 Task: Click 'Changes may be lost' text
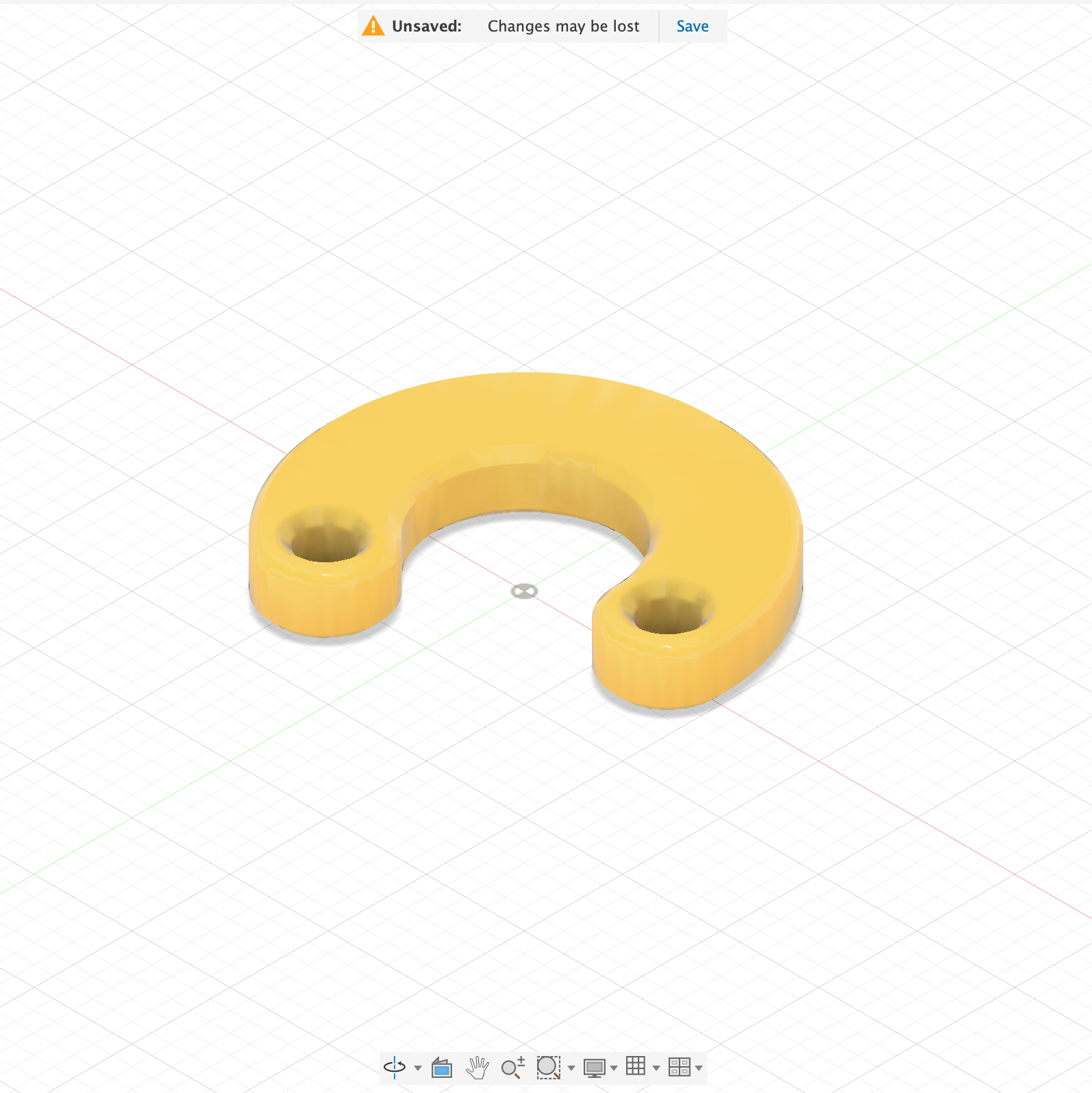[564, 26]
